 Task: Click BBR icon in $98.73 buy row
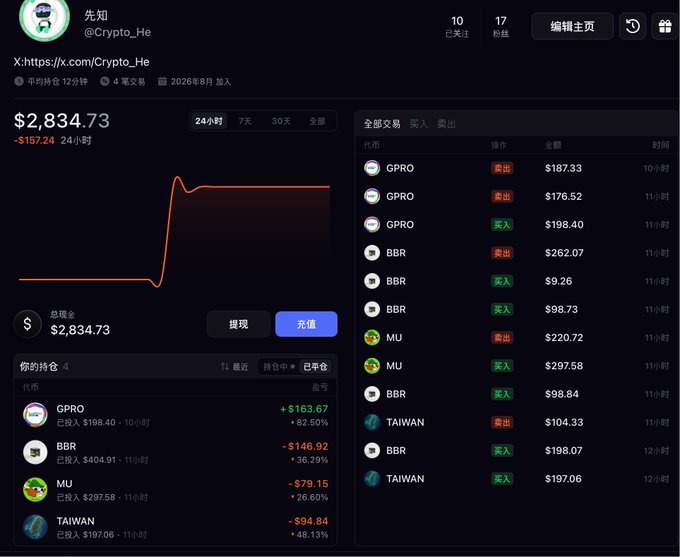372,309
